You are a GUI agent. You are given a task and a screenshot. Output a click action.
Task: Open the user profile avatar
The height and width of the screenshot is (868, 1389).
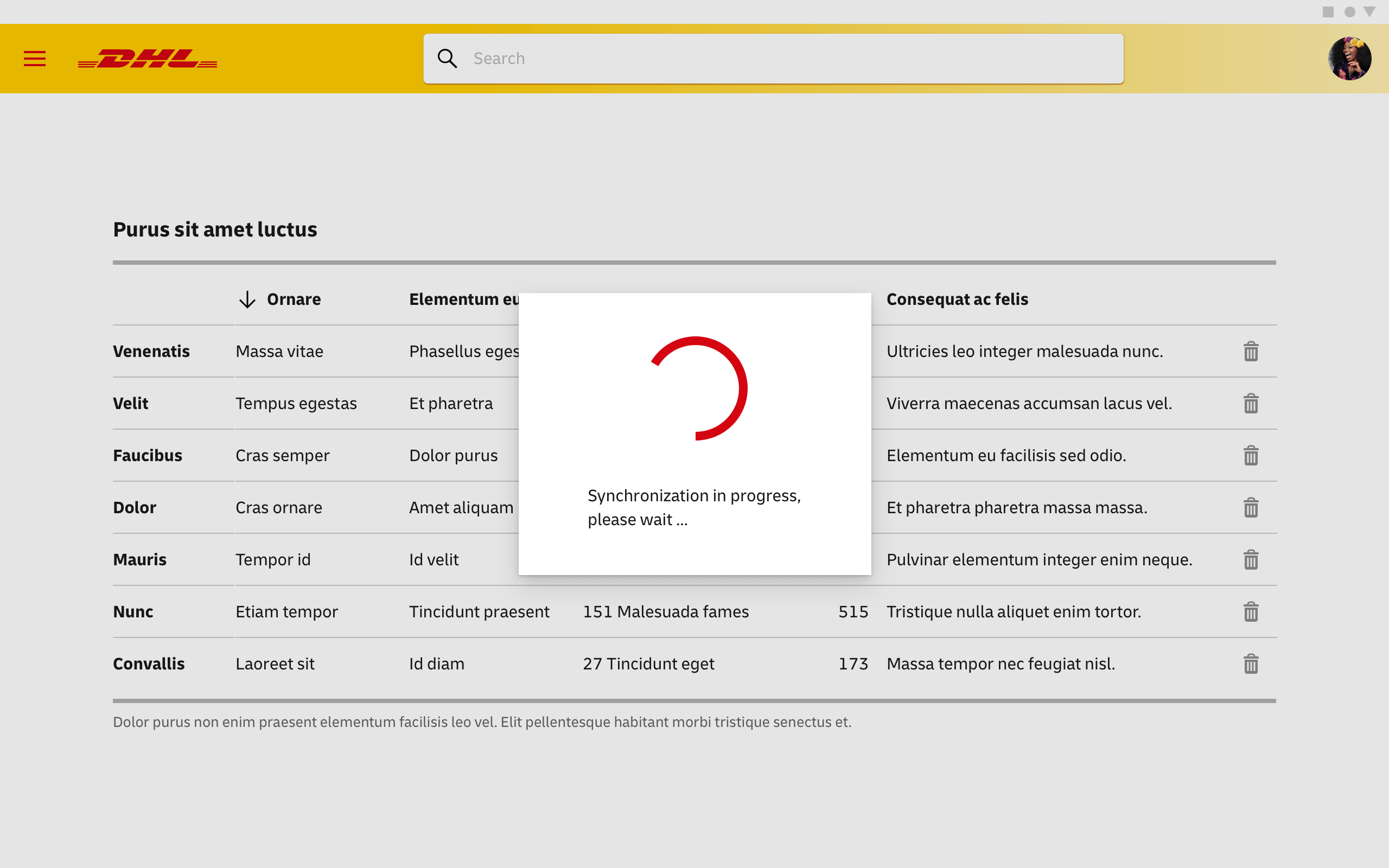point(1349,59)
